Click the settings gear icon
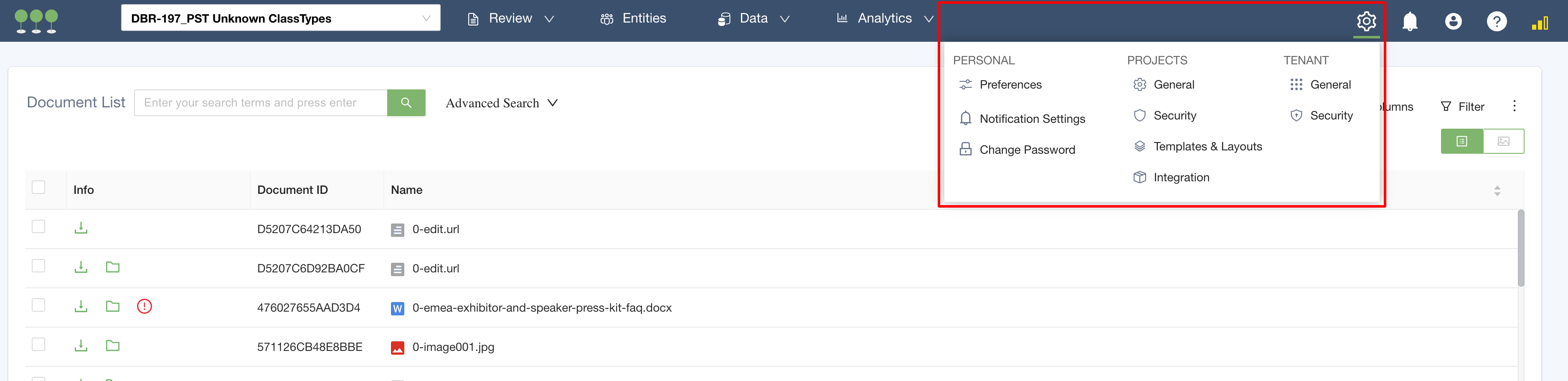 tap(1366, 21)
